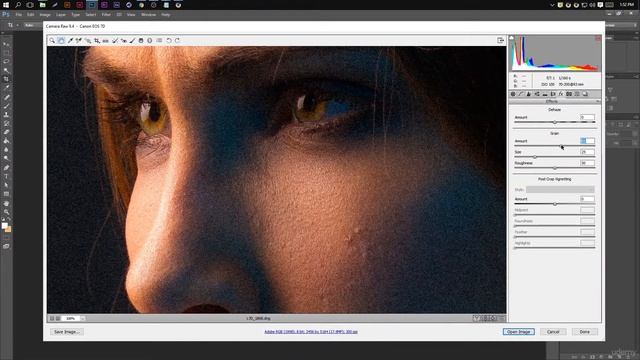Select the Hand tool in Camera Raw toolbar

[x=61, y=40]
